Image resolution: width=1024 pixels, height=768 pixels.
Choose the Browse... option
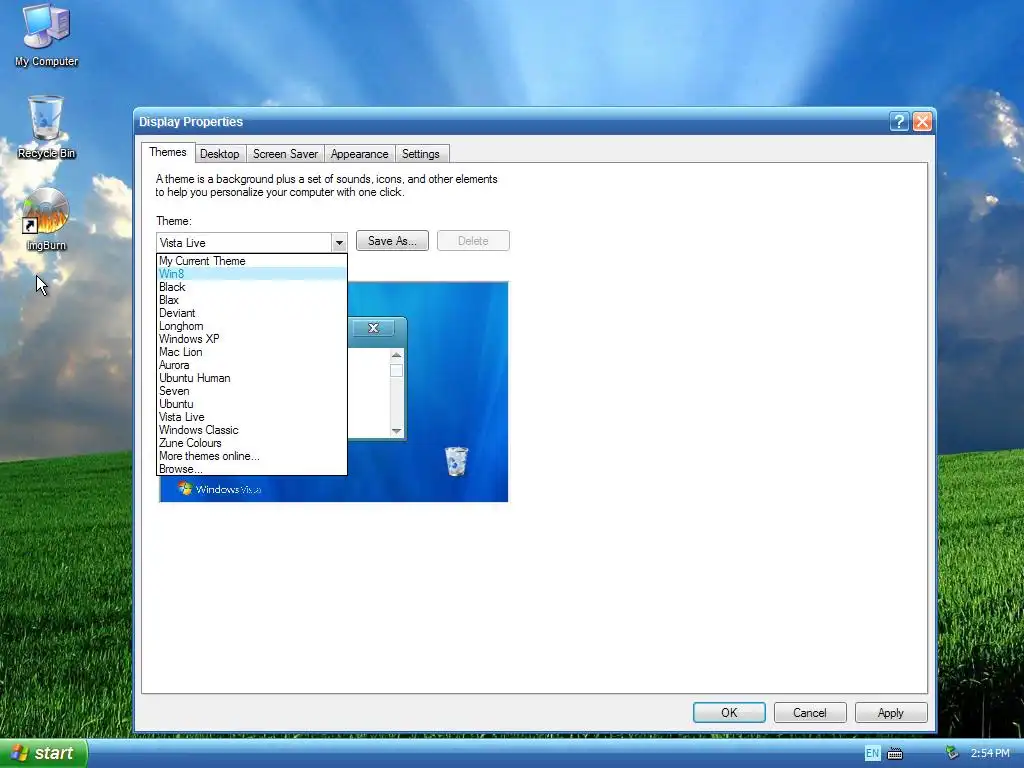251,469
